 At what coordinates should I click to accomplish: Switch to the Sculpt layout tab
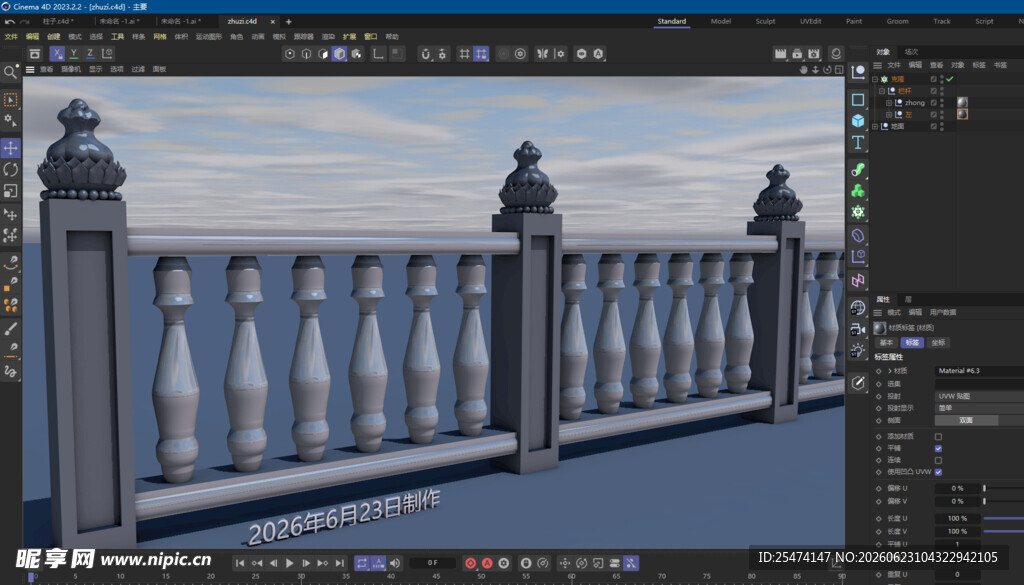point(765,21)
